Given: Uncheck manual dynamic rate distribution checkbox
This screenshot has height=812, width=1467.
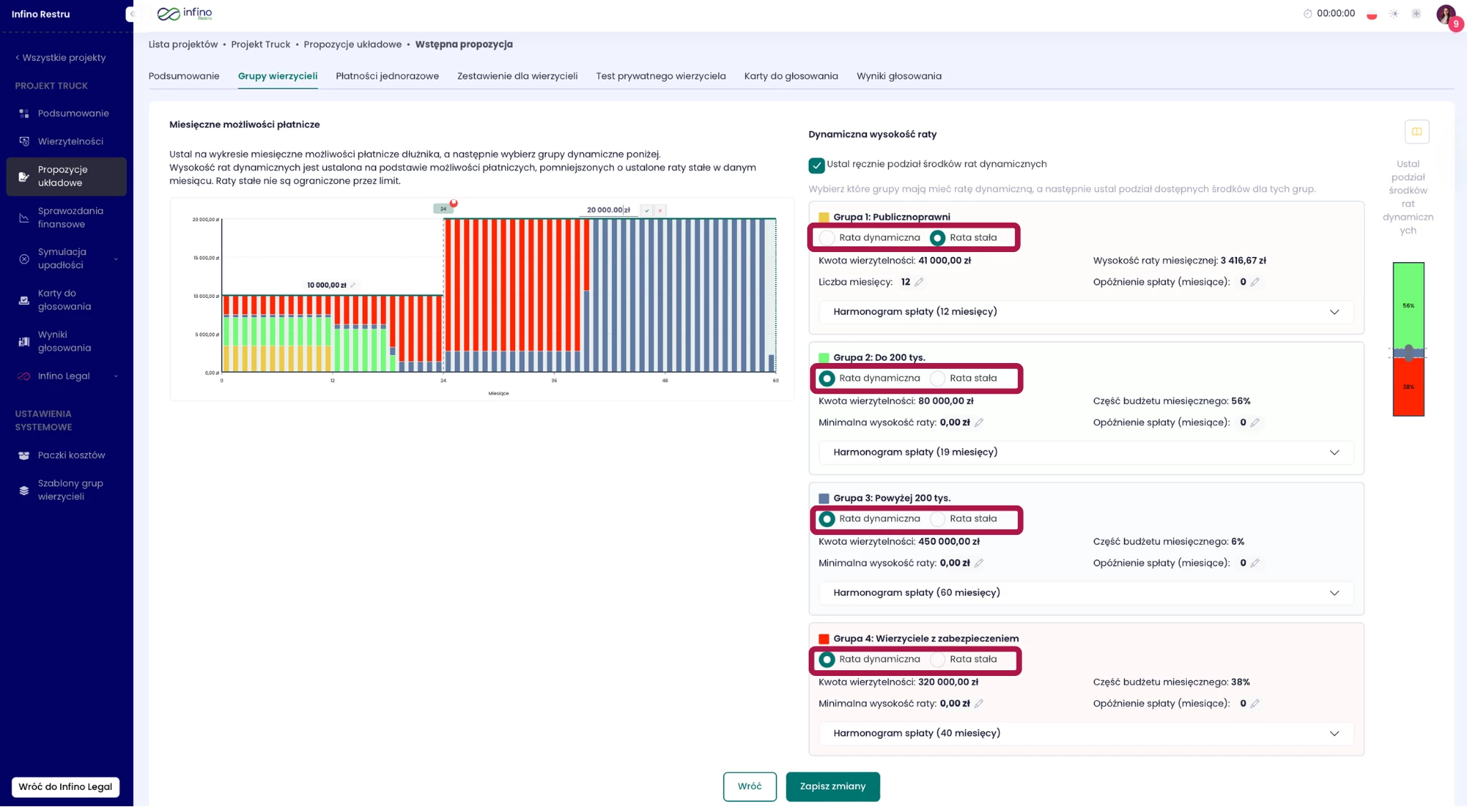Looking at the screenshot, I should (816, 165).
